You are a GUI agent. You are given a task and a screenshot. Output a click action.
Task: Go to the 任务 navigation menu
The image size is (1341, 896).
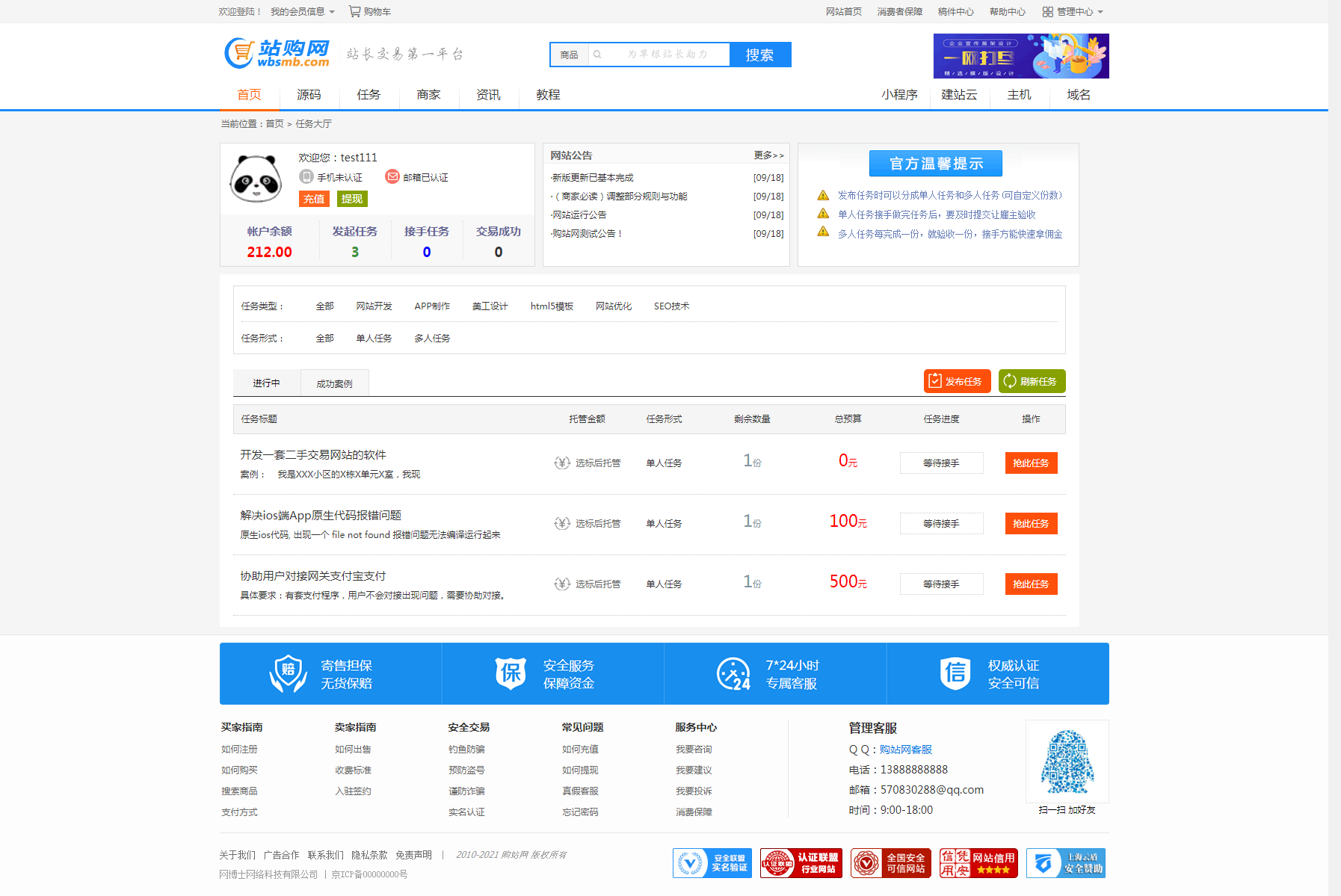[369, 95]
